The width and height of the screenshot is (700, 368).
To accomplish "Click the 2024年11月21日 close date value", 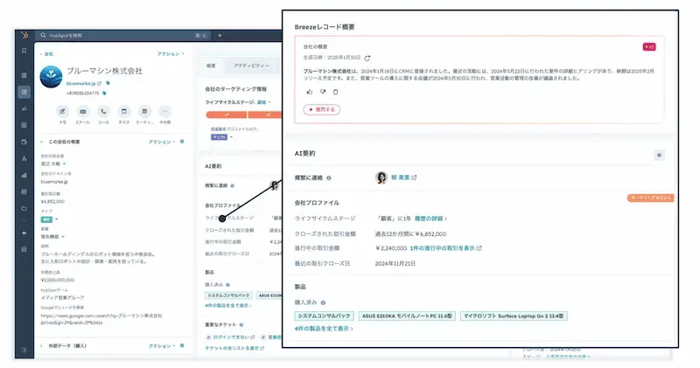I will [x=395, y=264].
